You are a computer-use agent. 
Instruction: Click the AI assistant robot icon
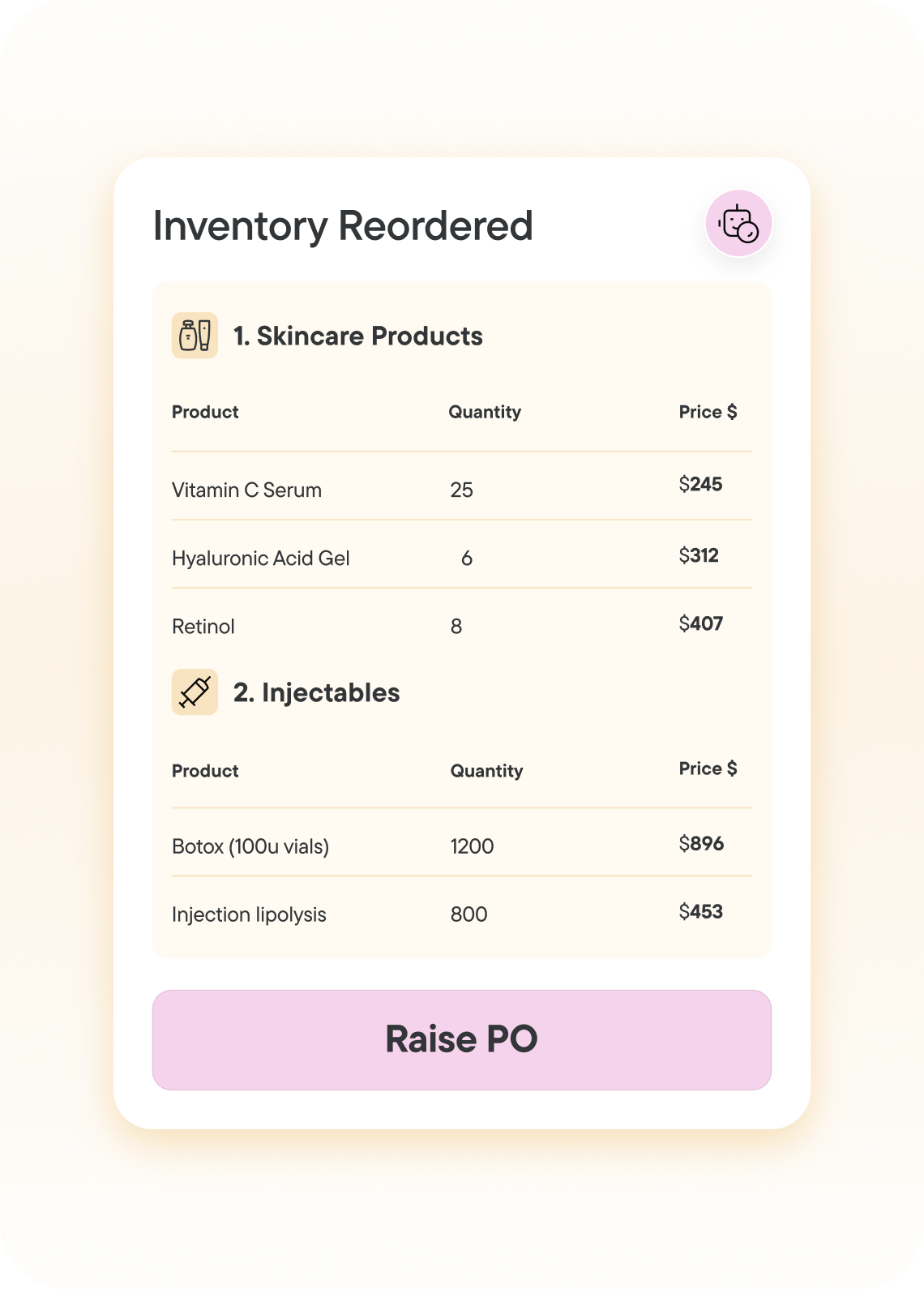[x=738, y=224]
